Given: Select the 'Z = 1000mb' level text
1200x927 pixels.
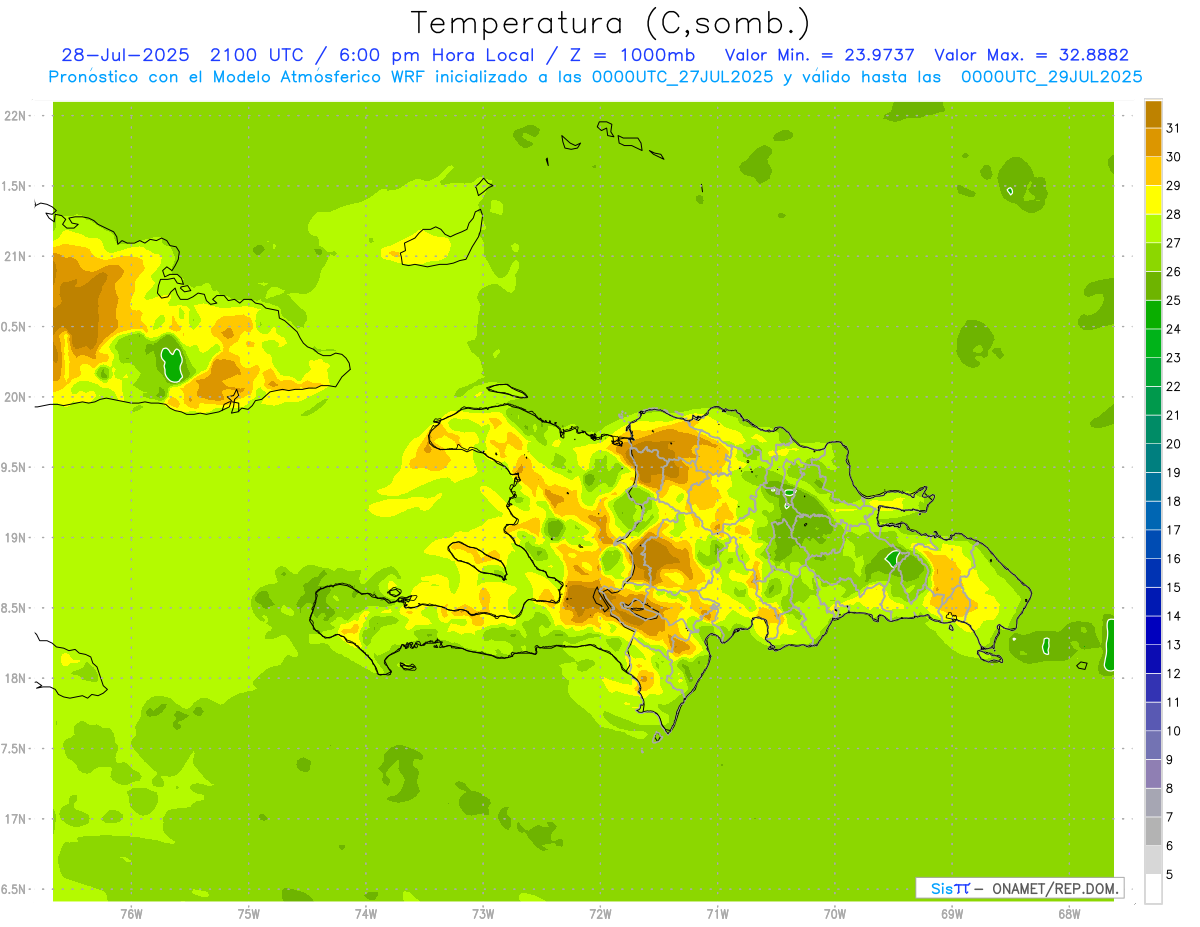Looking at the screenshot, I should [x=632, y=55].
